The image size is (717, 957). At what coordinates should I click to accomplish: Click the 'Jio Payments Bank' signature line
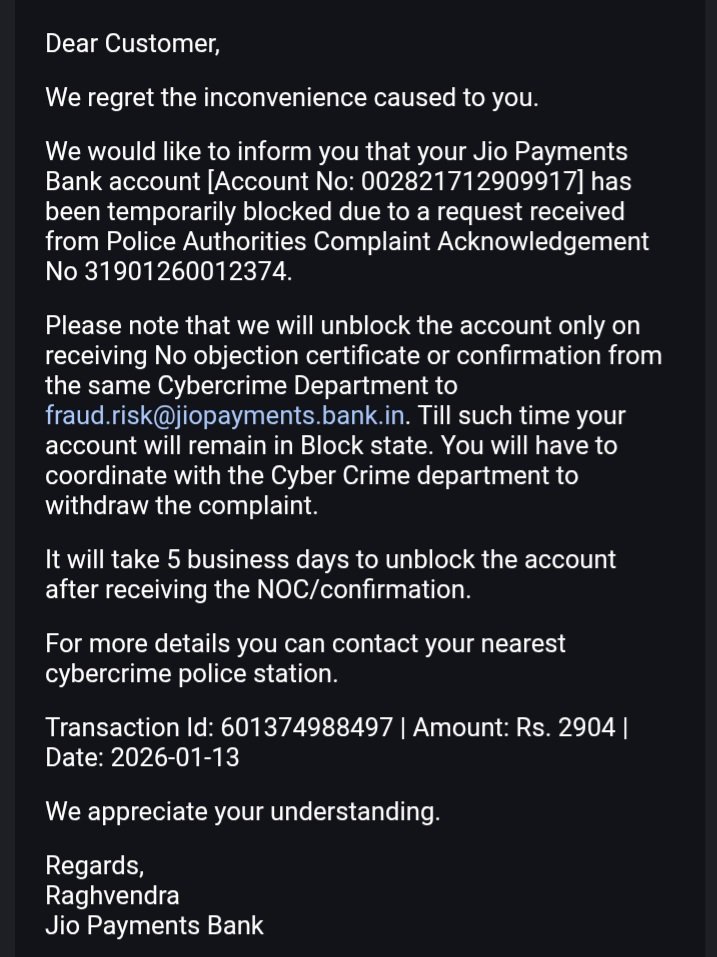(x=154, y=926)
